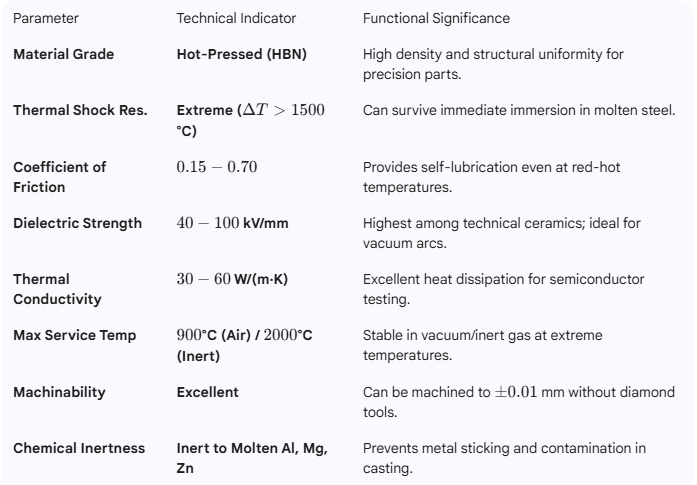Click the Max Service Temp label
The image size is (697, 485).
coord(74,335)
